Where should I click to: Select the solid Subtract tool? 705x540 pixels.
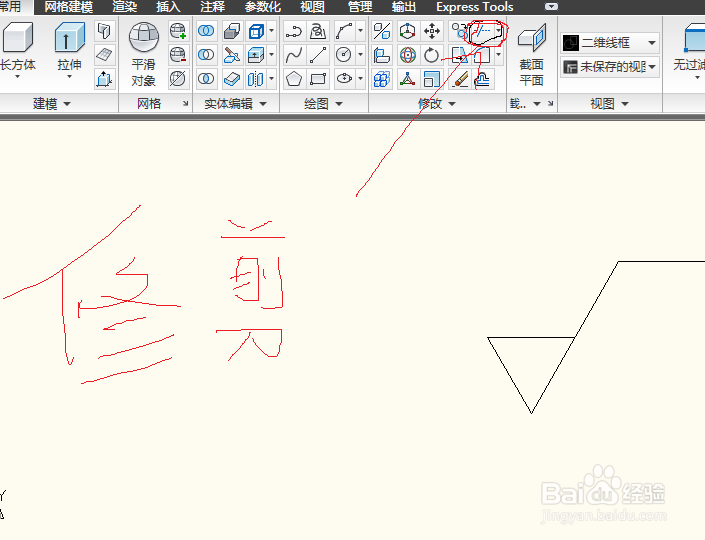(206, 55)
